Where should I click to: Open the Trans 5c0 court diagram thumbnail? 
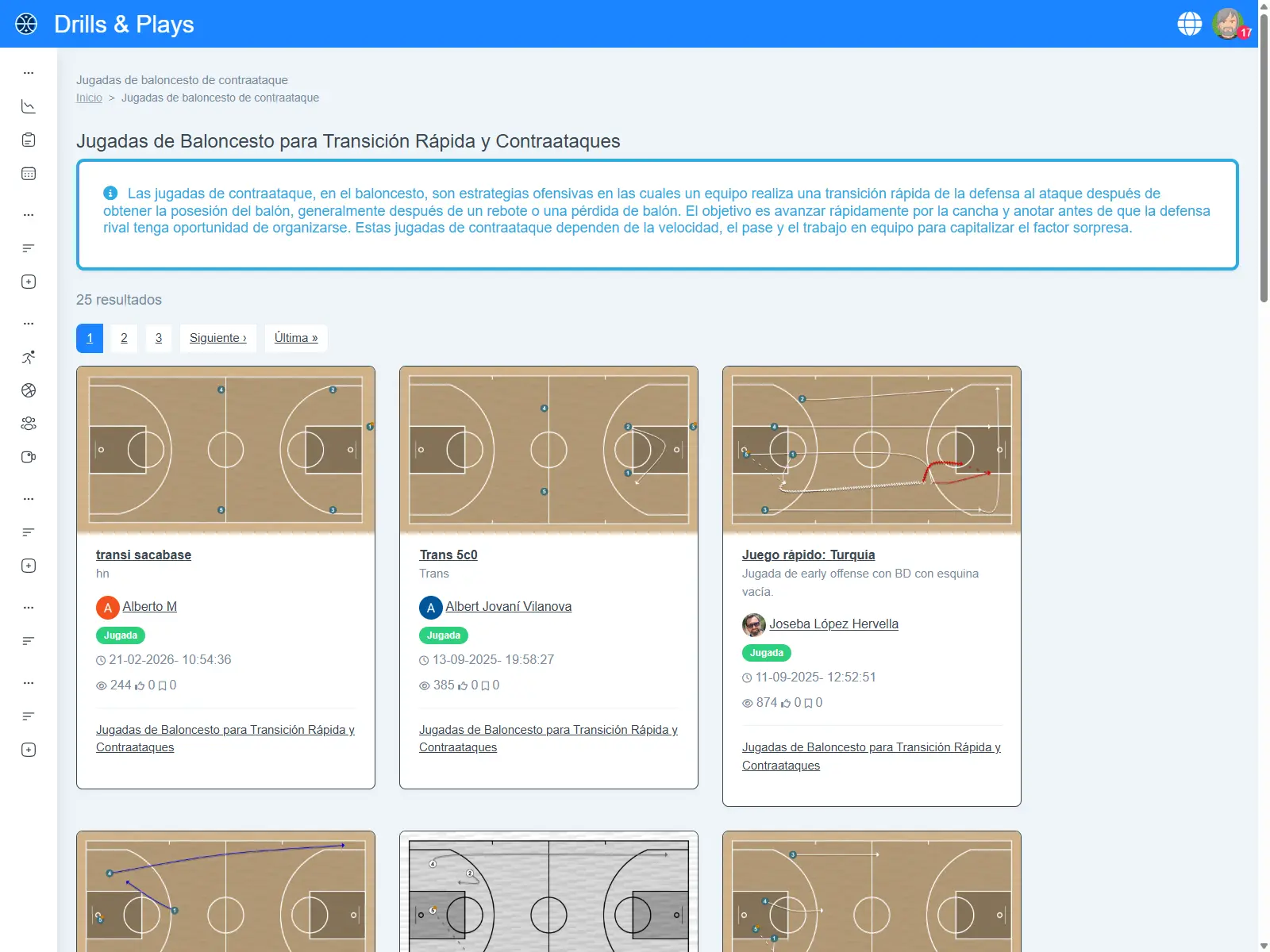548,449
